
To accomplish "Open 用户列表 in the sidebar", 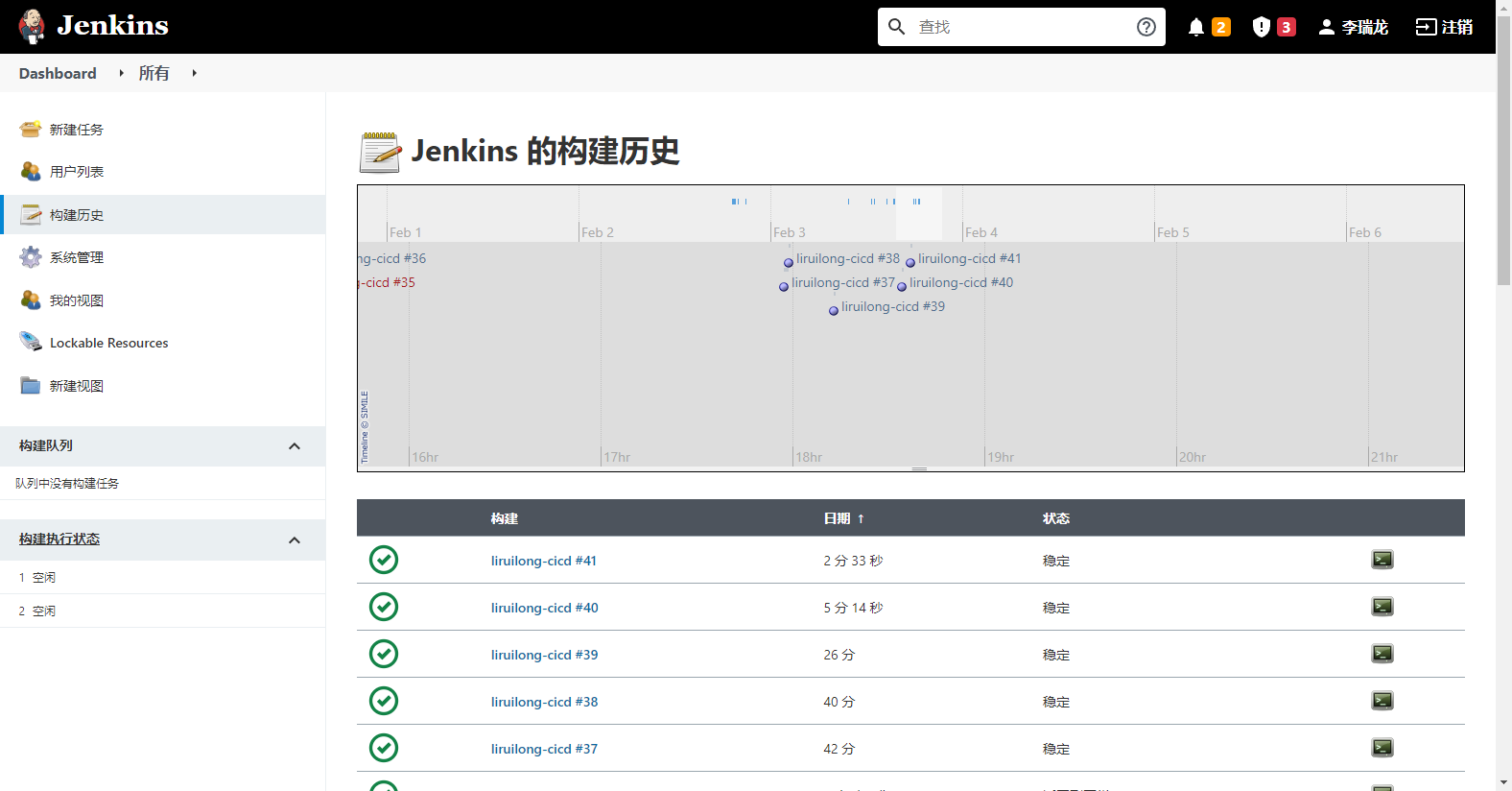I will click(x=77, y=172).
